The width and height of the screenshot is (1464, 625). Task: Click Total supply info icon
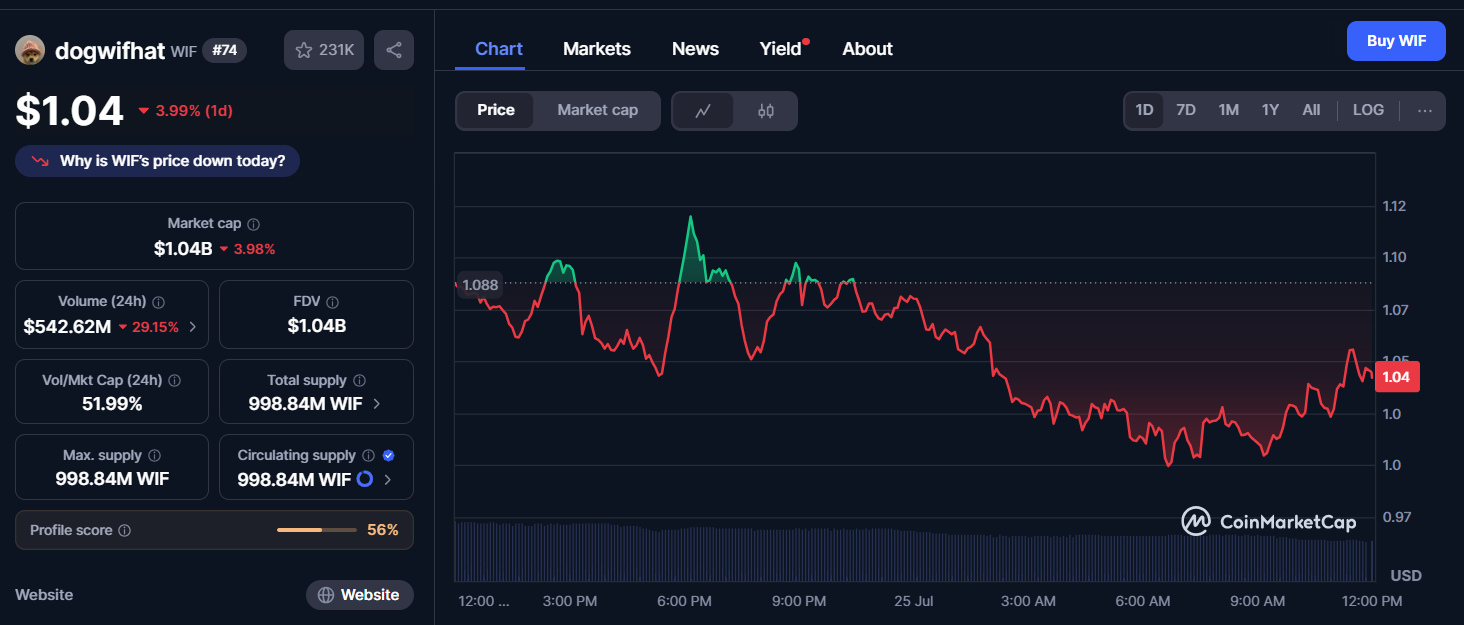[x=360, y=381]
